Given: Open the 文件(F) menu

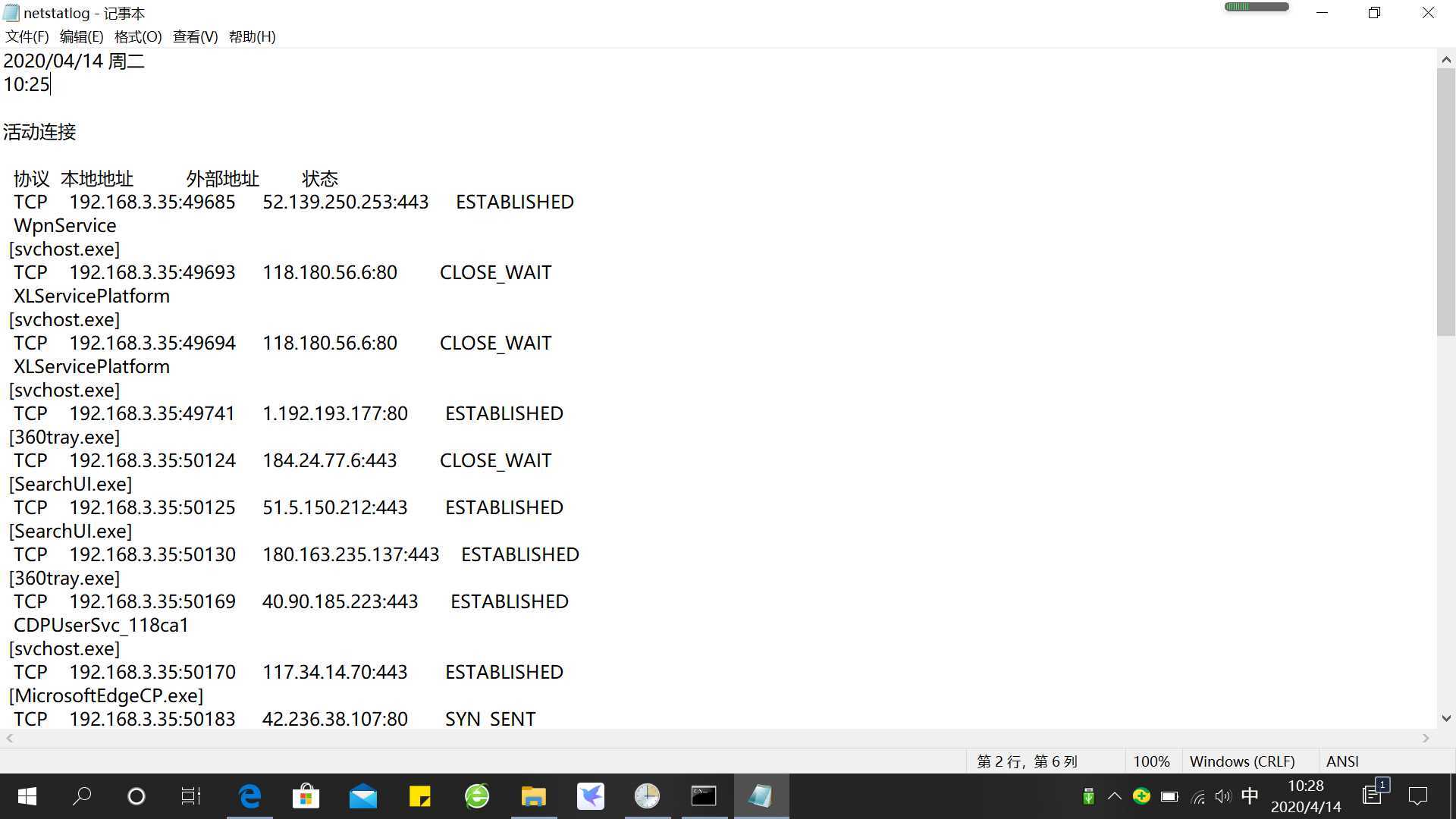Looking at the screenshot, I should (x=27, y=36).
